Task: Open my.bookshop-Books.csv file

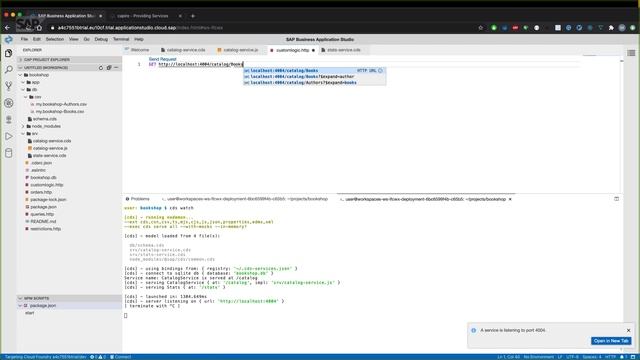Action: 60,112
